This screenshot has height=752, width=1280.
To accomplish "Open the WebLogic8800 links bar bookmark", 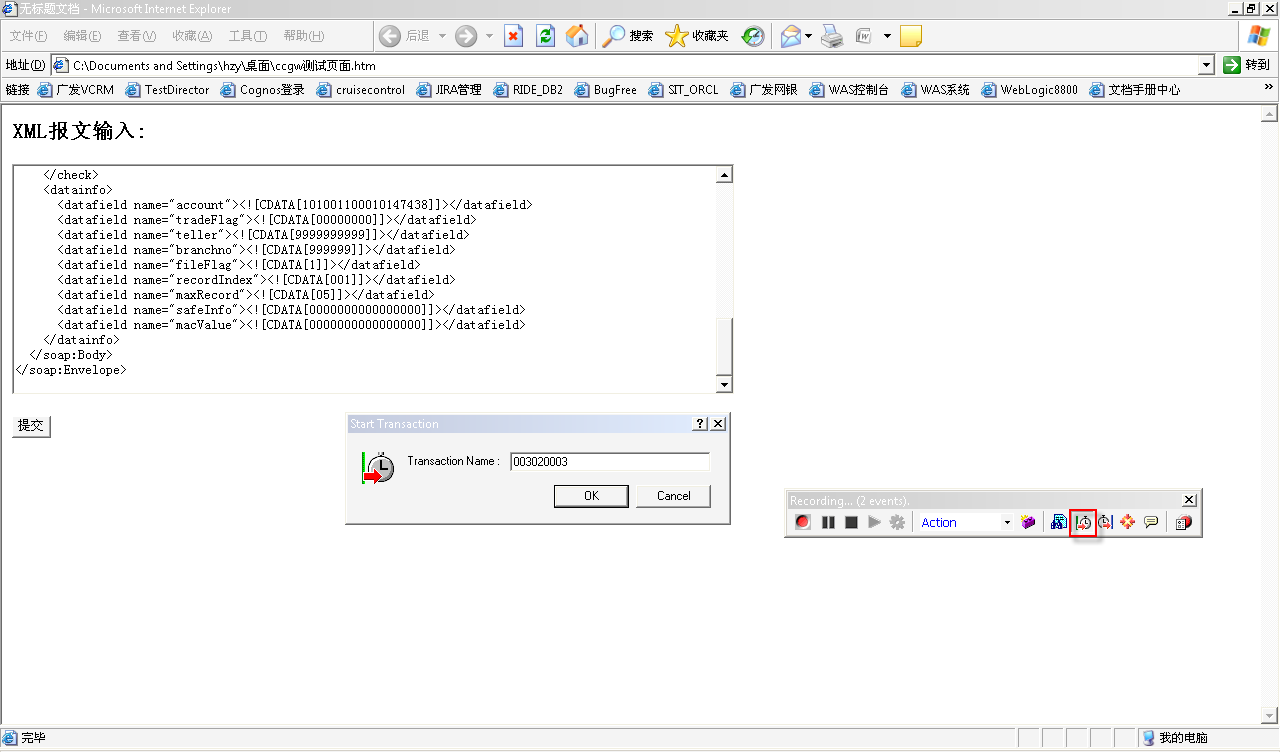I will [x=1030, y=90].
